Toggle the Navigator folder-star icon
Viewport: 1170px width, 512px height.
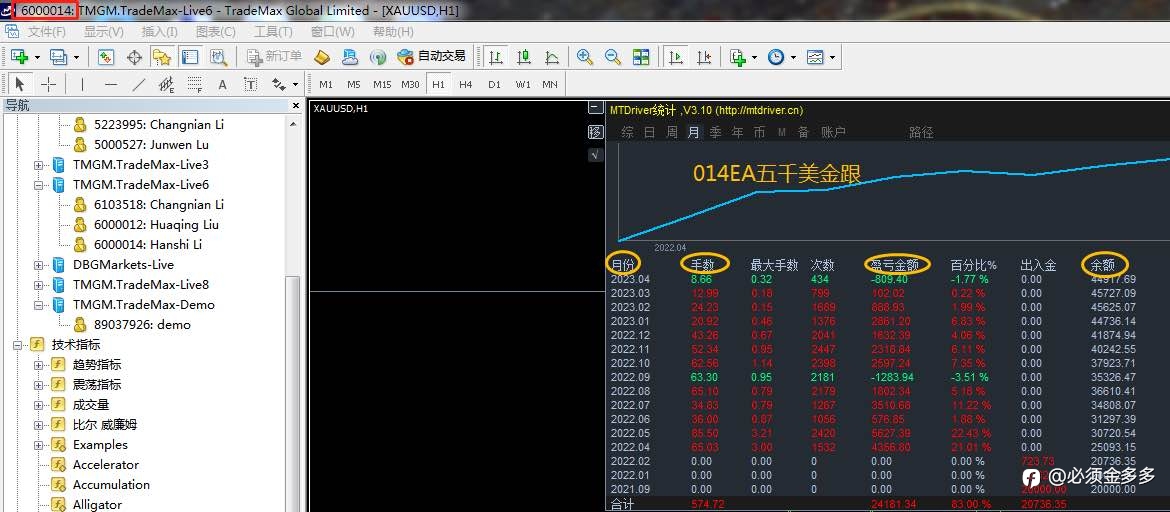[x=162, y=57]
